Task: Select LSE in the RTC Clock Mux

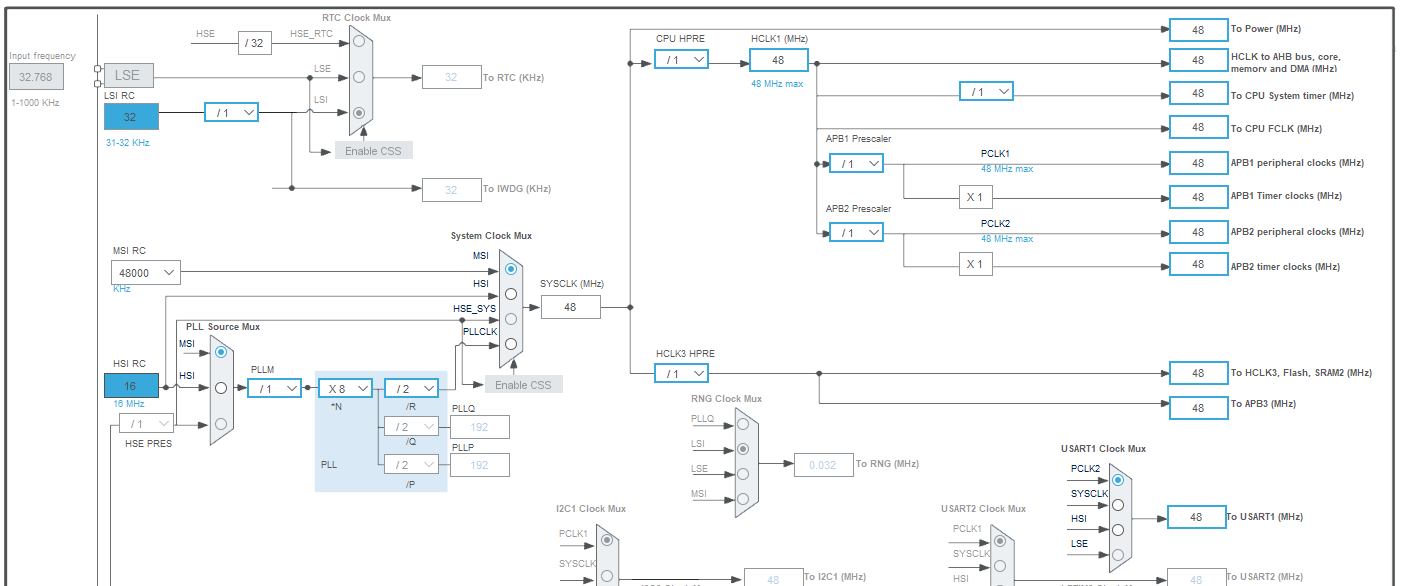Action: click(x=358, y=77)
